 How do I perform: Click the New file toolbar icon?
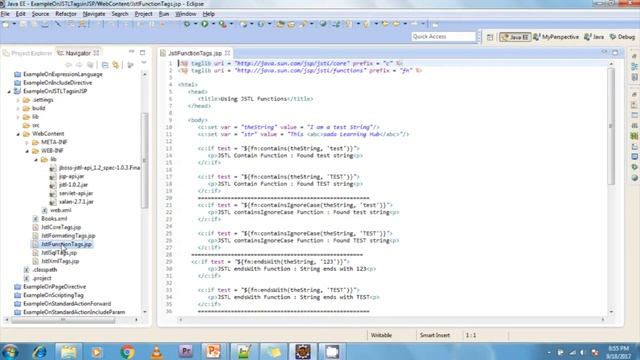coord(6,24)
